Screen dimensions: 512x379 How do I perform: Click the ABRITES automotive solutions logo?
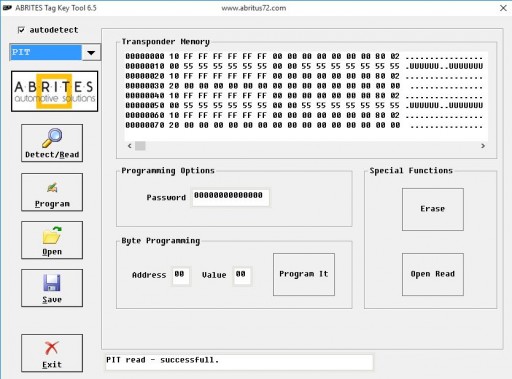coord(55,91)
